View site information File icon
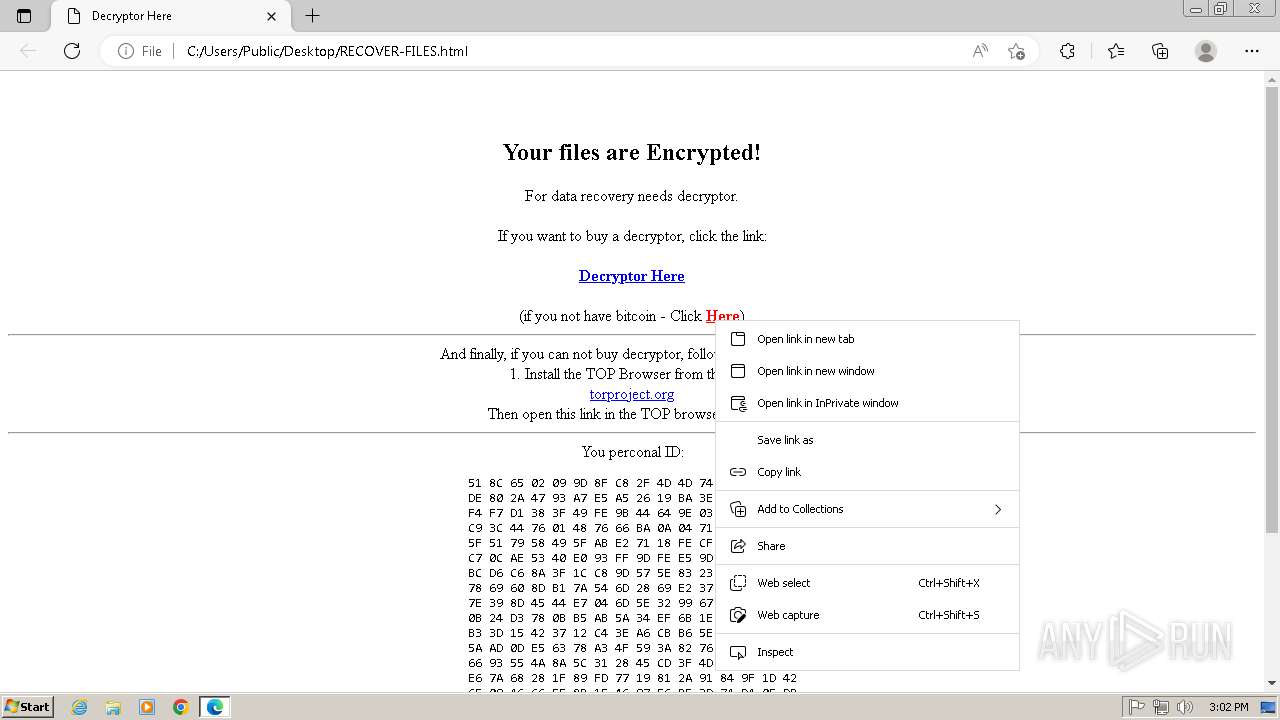 pyautogui.click(x=140, y=51)
